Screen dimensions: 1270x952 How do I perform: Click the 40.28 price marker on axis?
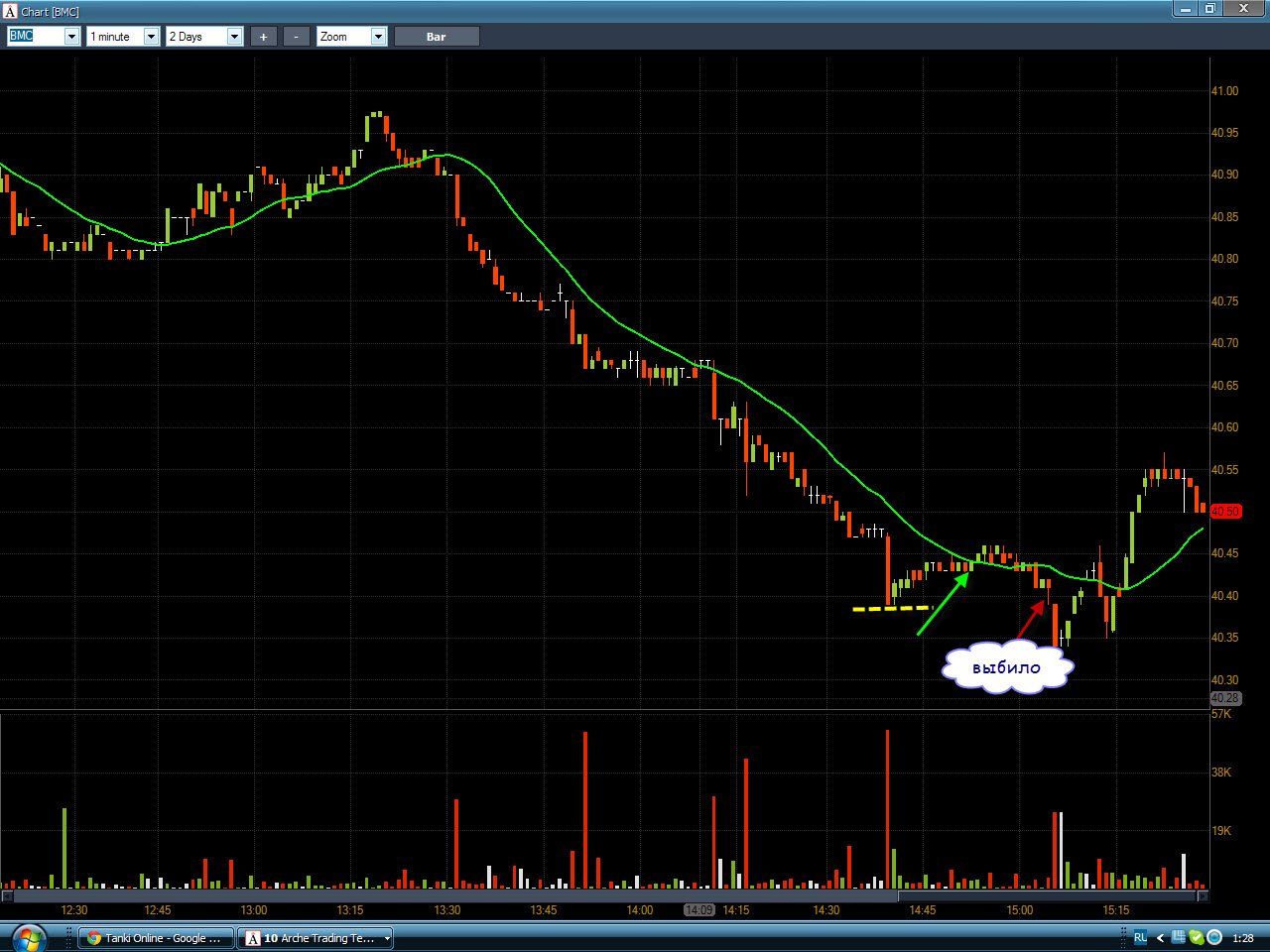1225,698
